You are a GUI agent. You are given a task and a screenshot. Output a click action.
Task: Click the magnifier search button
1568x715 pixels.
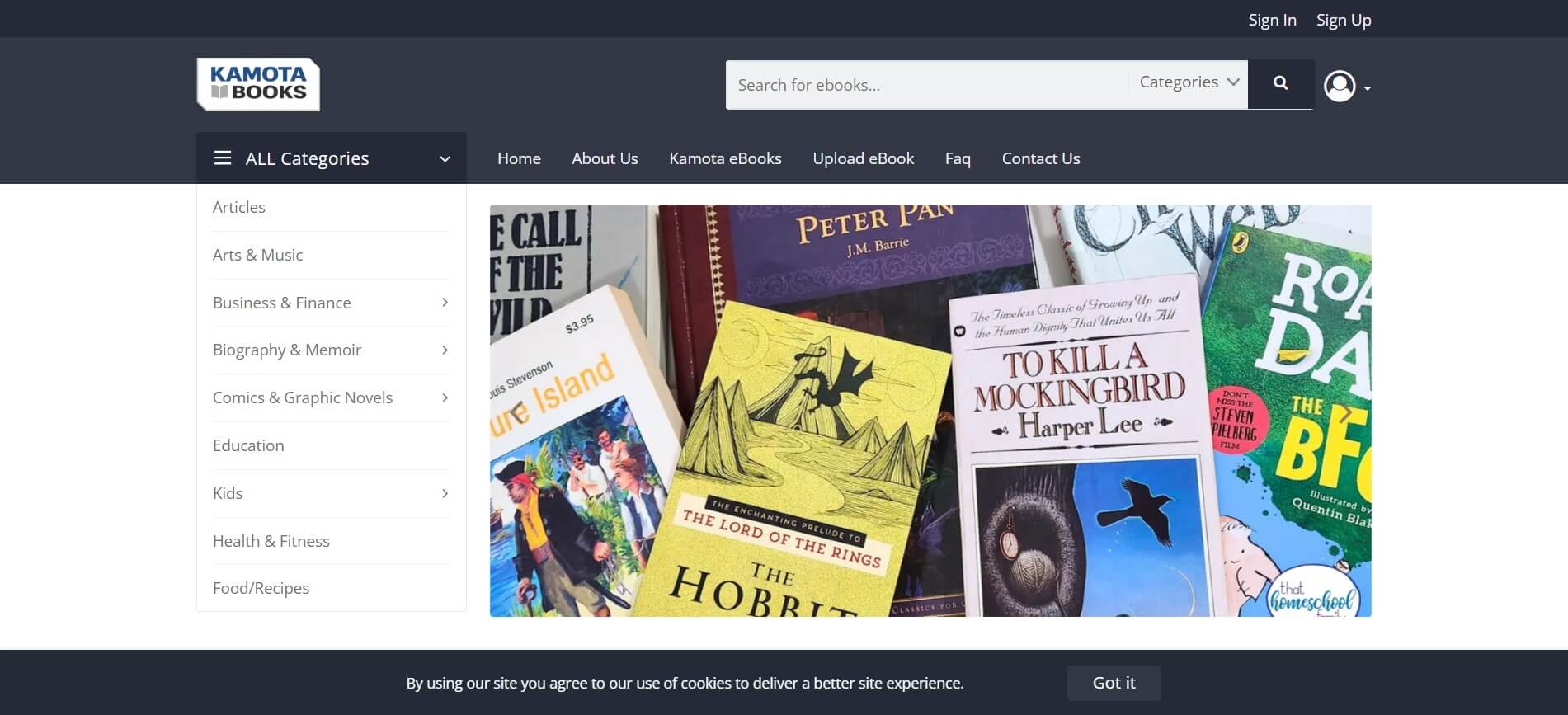[x=1280, y=84]
